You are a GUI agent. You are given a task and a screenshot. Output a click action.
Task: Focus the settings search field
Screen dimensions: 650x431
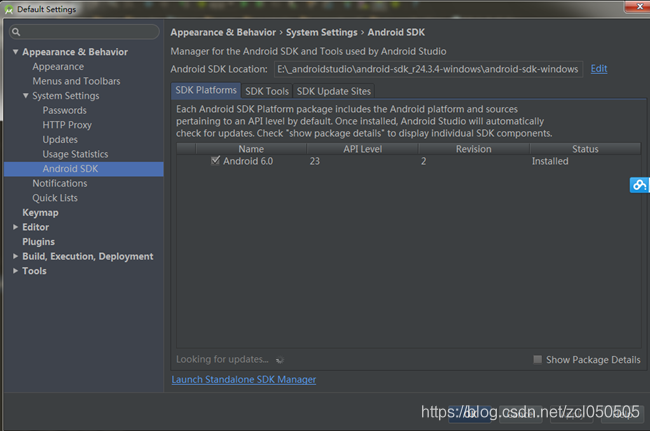[x=84, y=32]
